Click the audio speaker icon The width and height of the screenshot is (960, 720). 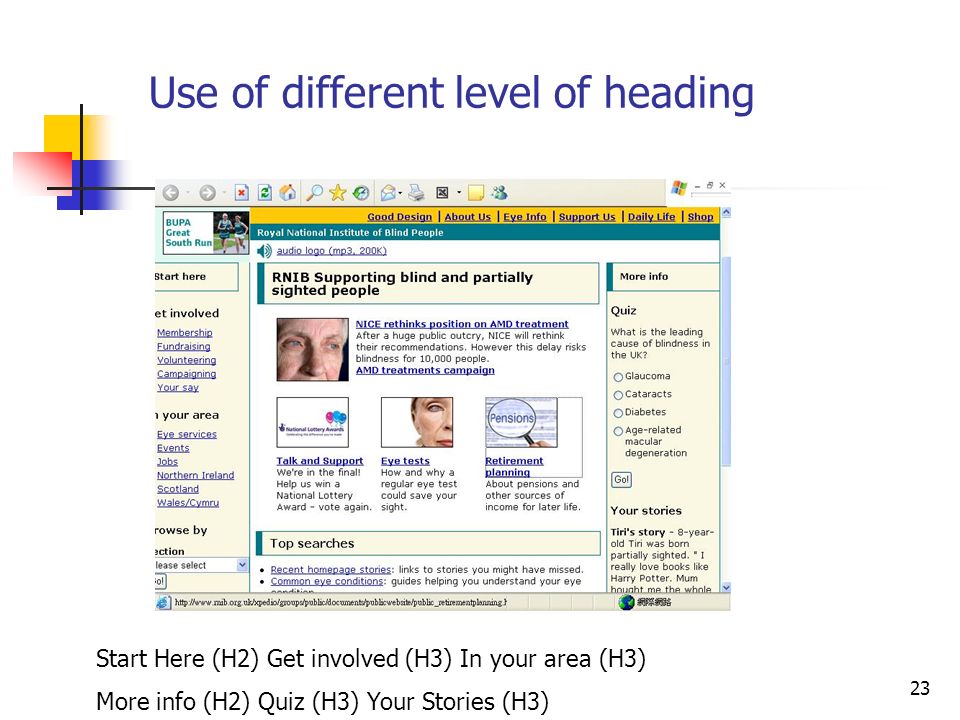(264, 251)
